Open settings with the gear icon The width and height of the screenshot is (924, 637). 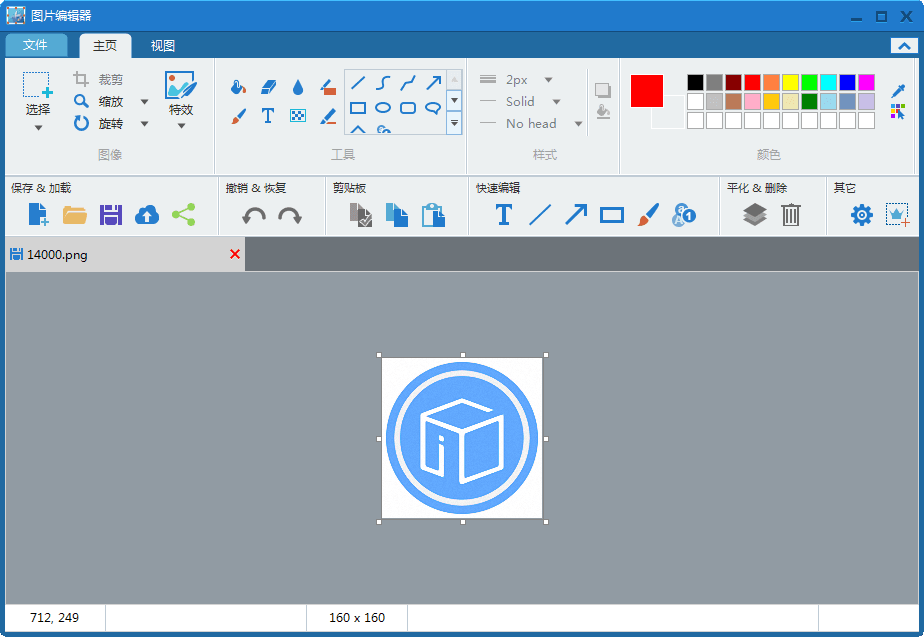point(862,215)
